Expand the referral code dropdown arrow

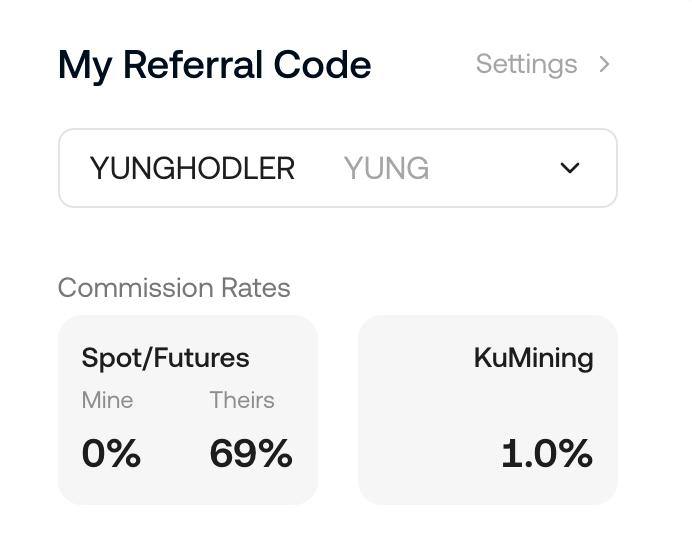(569, 168)
